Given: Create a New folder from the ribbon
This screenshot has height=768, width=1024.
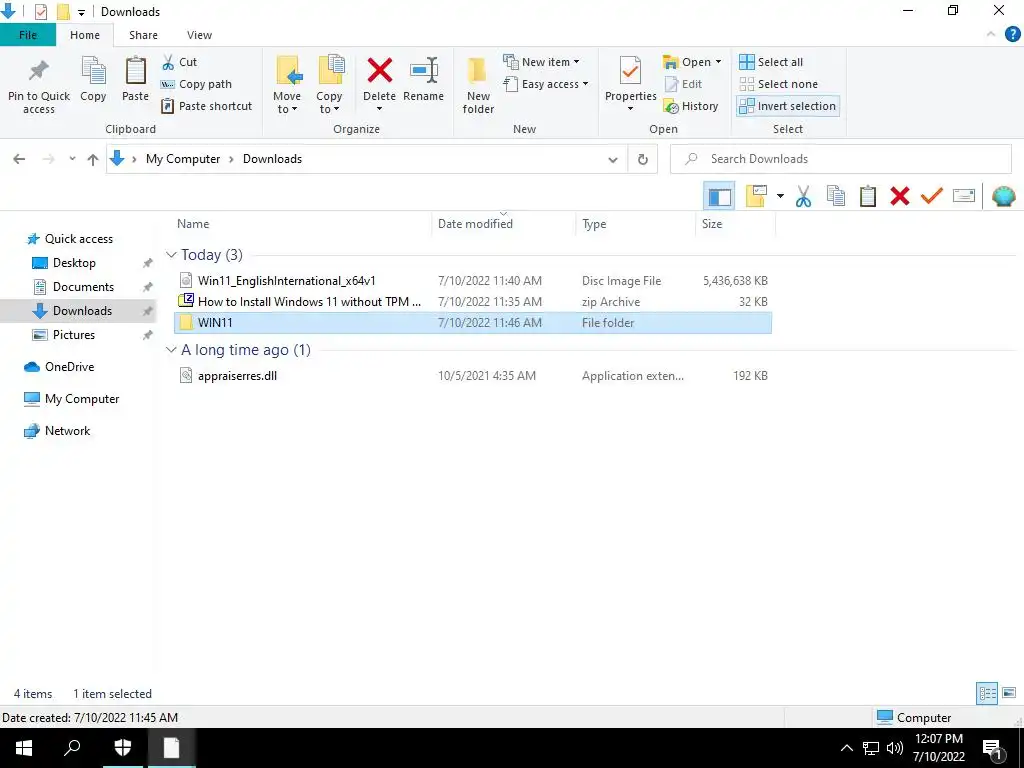Looking at the screenshot, I should 478,86.
